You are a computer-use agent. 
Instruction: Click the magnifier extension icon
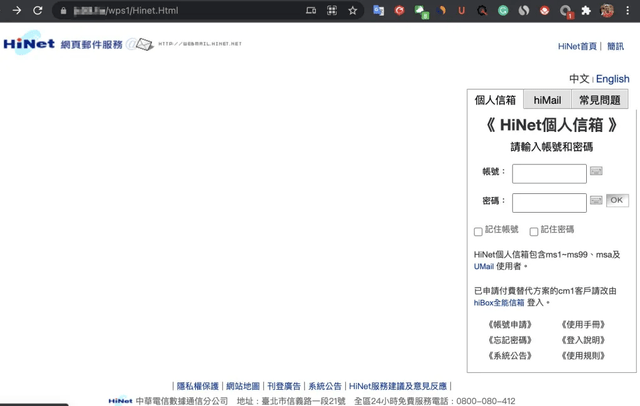482,11
